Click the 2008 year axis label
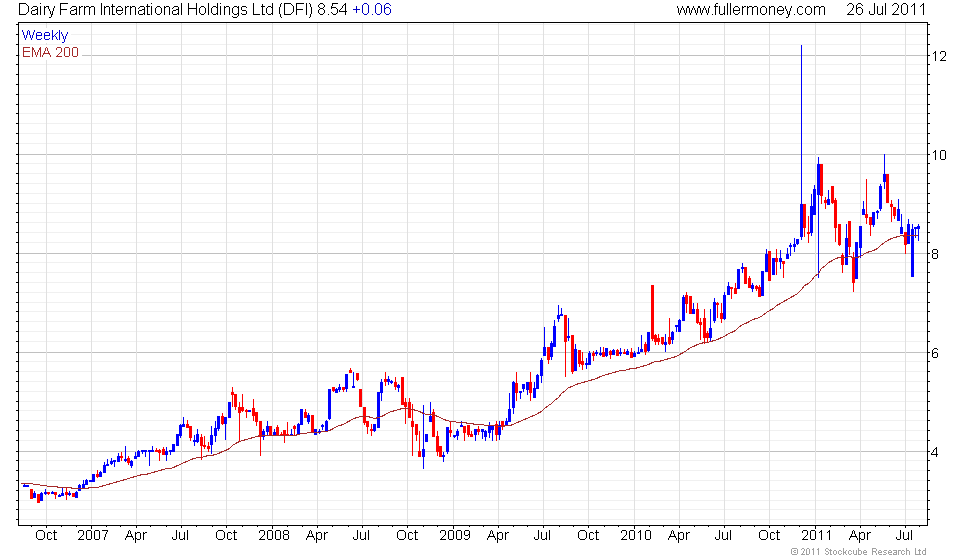Image resolution: width=980 pixels, height=560 pixels. (274, 536)
